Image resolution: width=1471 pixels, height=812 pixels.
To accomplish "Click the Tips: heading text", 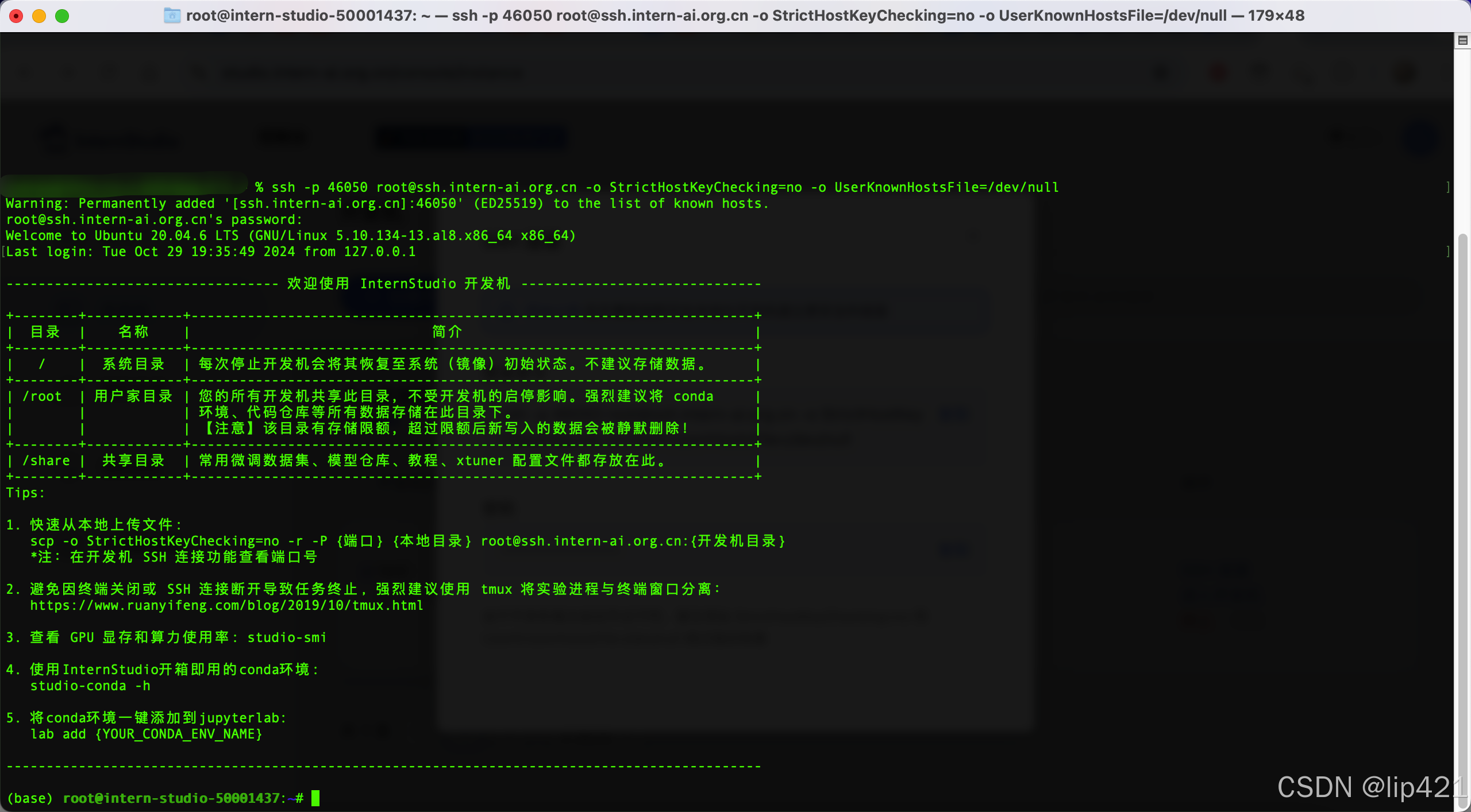I will coord(25,493).
